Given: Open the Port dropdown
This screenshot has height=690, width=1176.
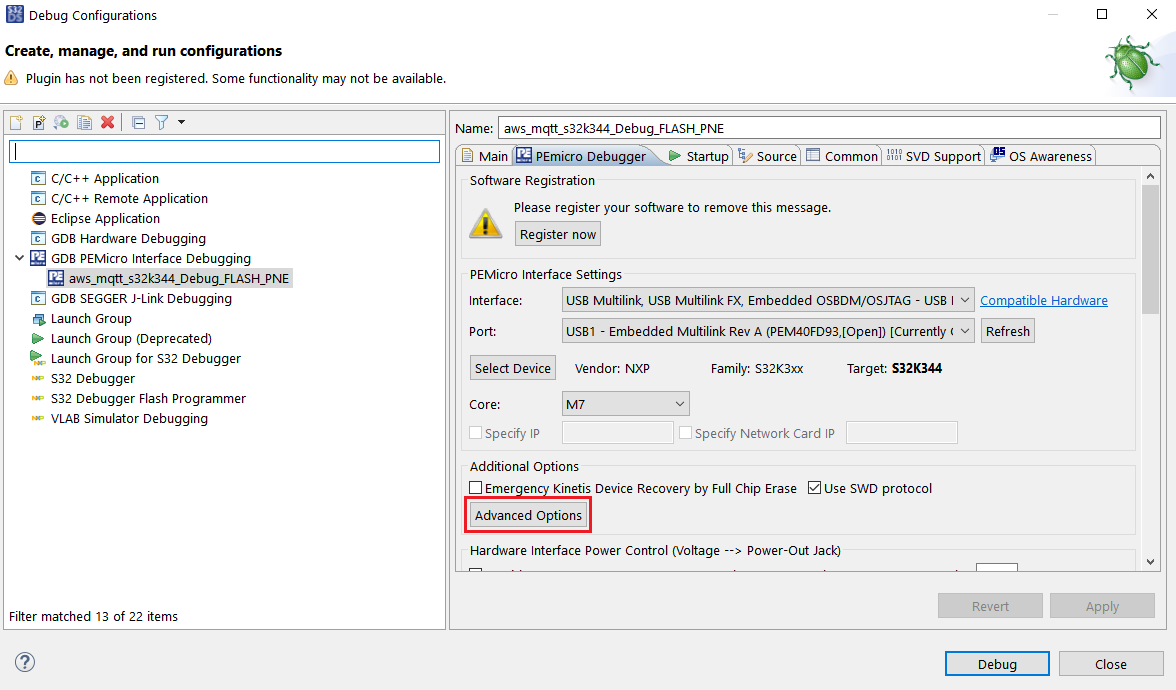Looking at the screenshot, I should (767, 331).
